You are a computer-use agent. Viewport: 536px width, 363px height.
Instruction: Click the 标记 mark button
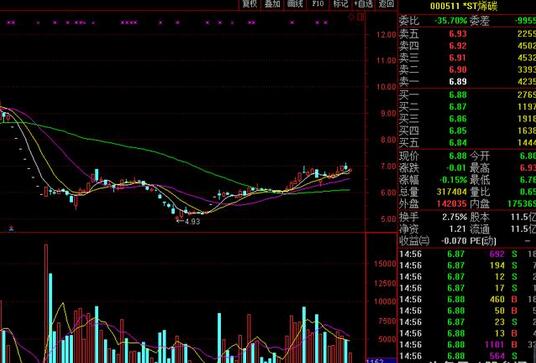click(x=340, y=4)
